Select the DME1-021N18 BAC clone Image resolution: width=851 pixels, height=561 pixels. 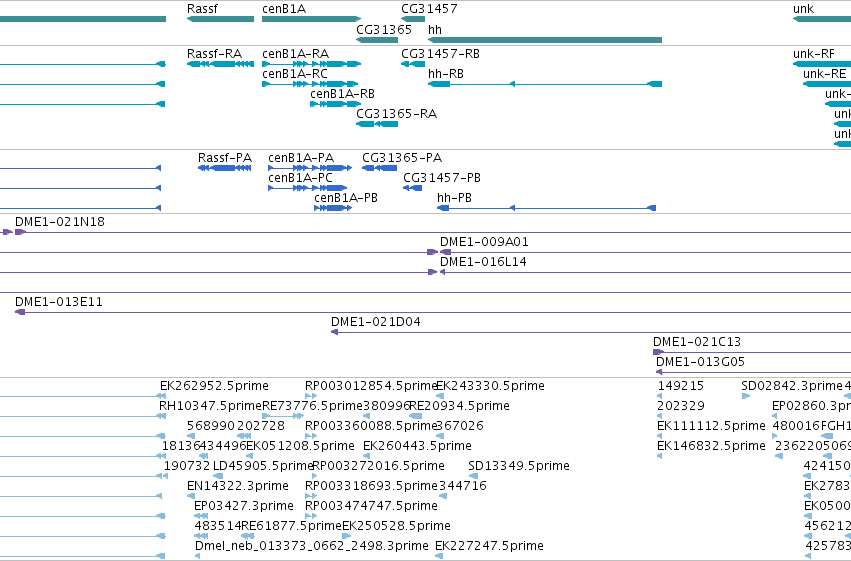coord(433,232)
